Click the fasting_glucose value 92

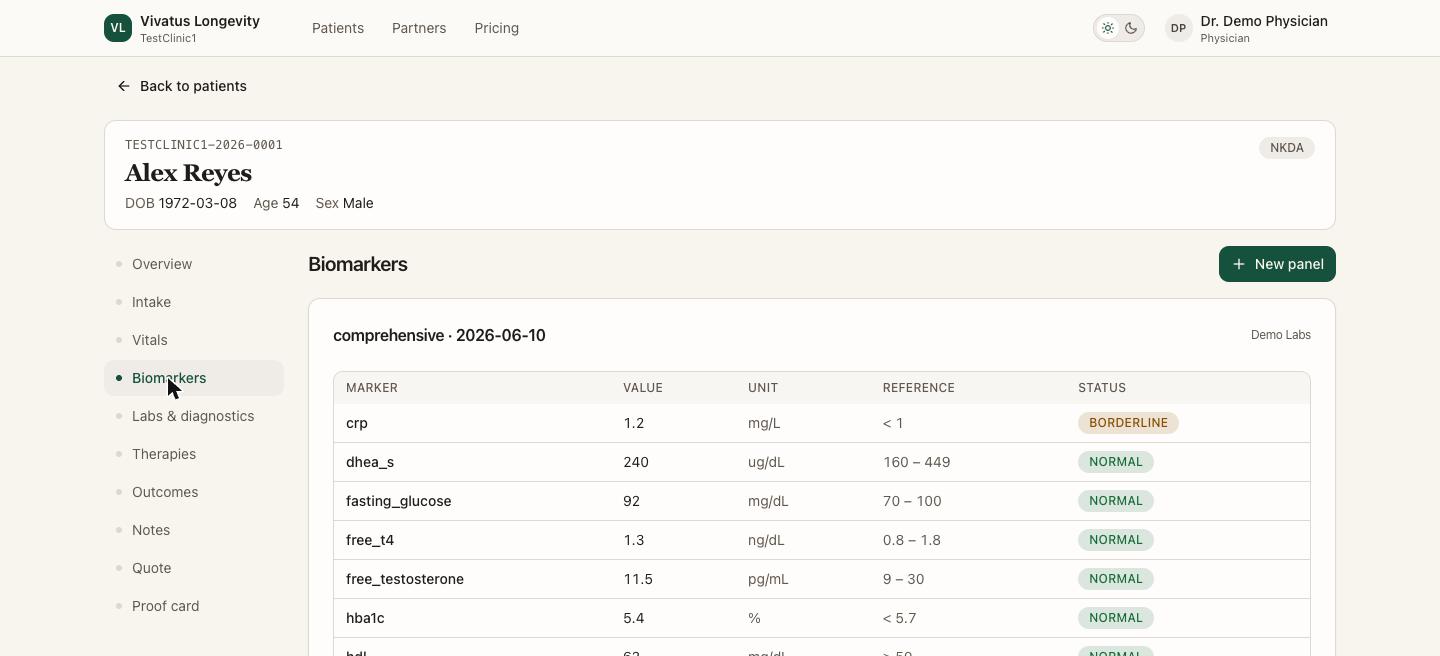[631, 501]
